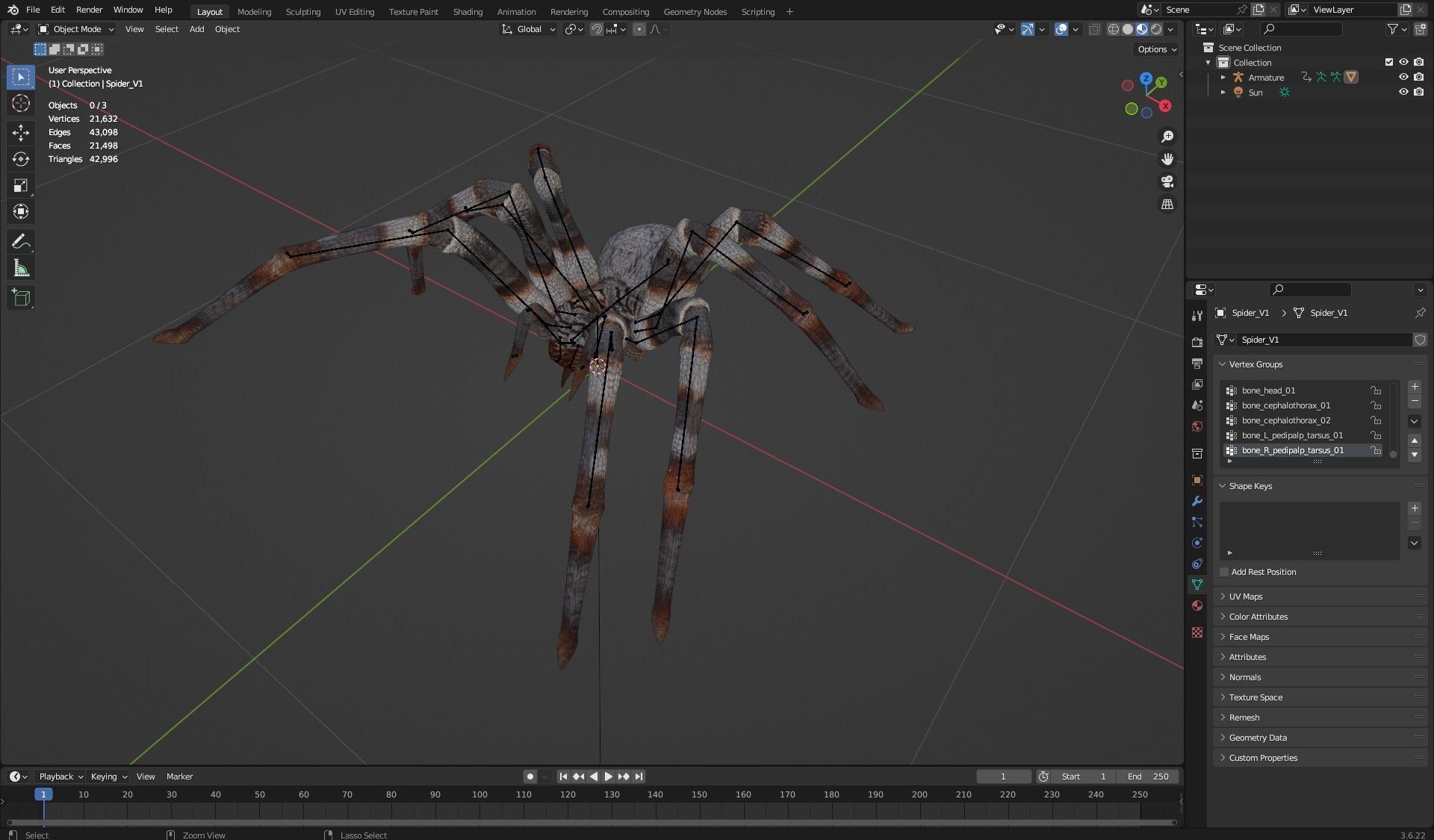
Task: Open the Global orientation dropdown
Action: tap(529, 29)
